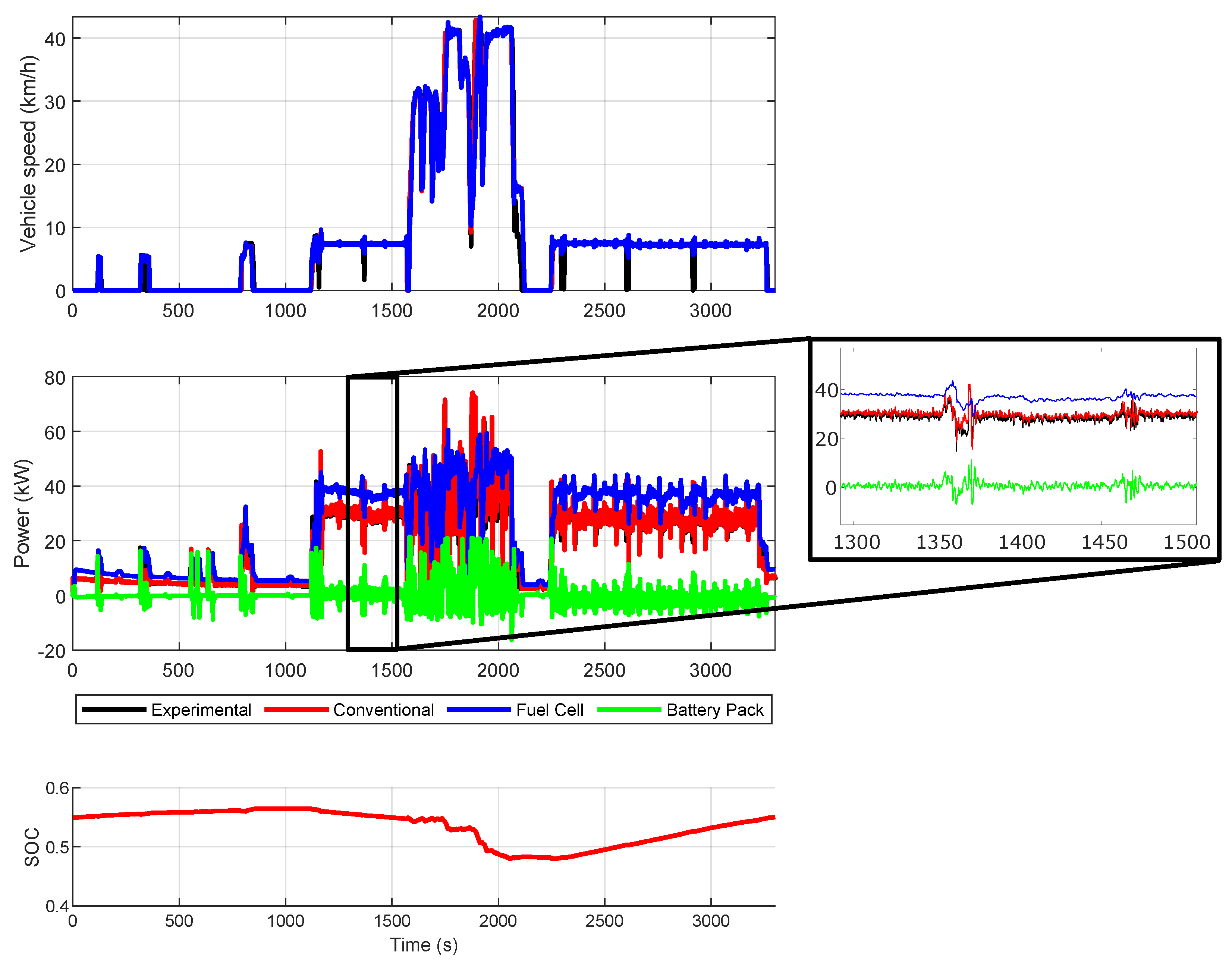This screenshot has width=1232, height=963.
Task: Select the red Conventional legend line sample
Action: point(296,710)
